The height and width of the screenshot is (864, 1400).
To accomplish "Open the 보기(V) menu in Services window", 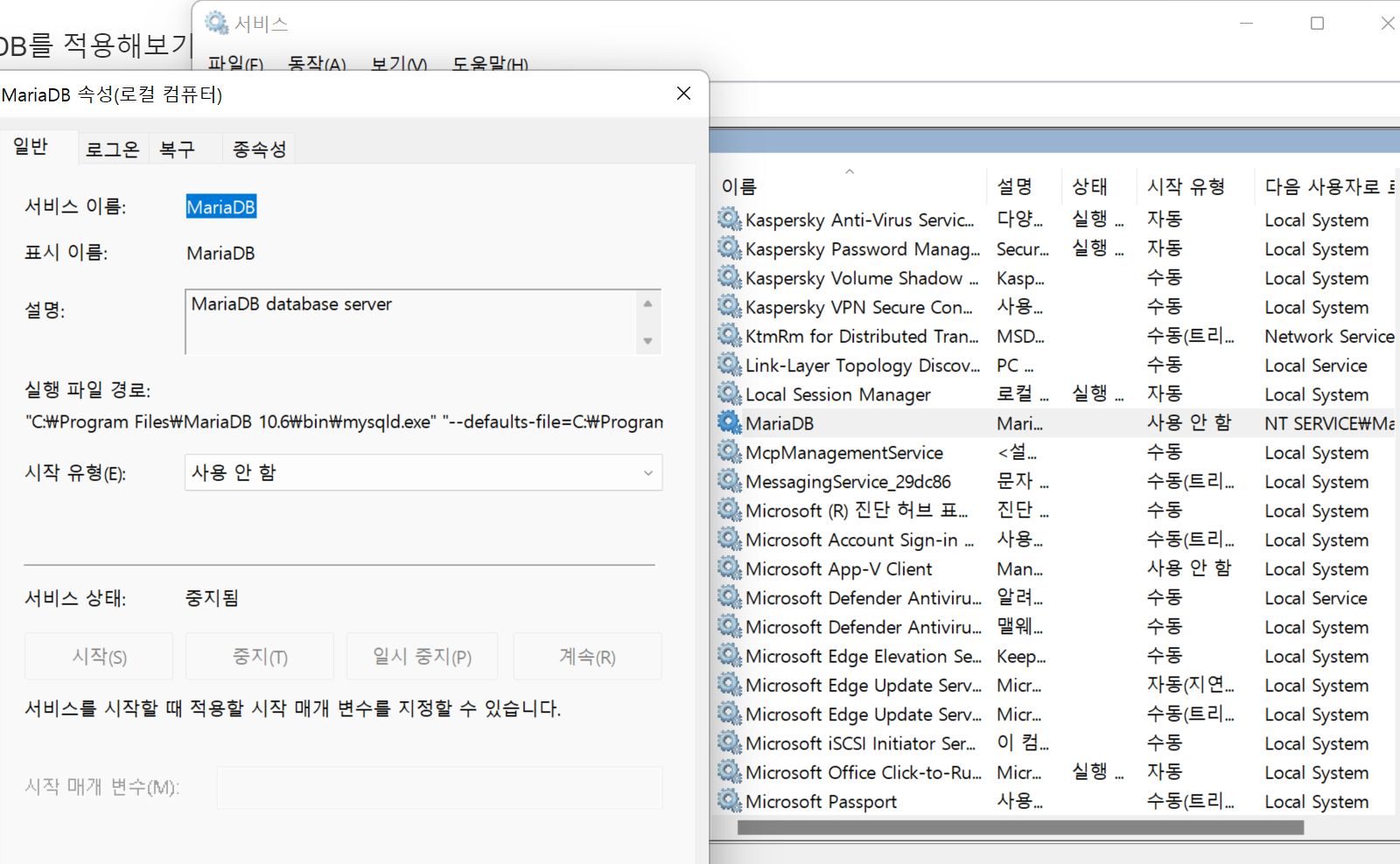I will click(399, 65).
